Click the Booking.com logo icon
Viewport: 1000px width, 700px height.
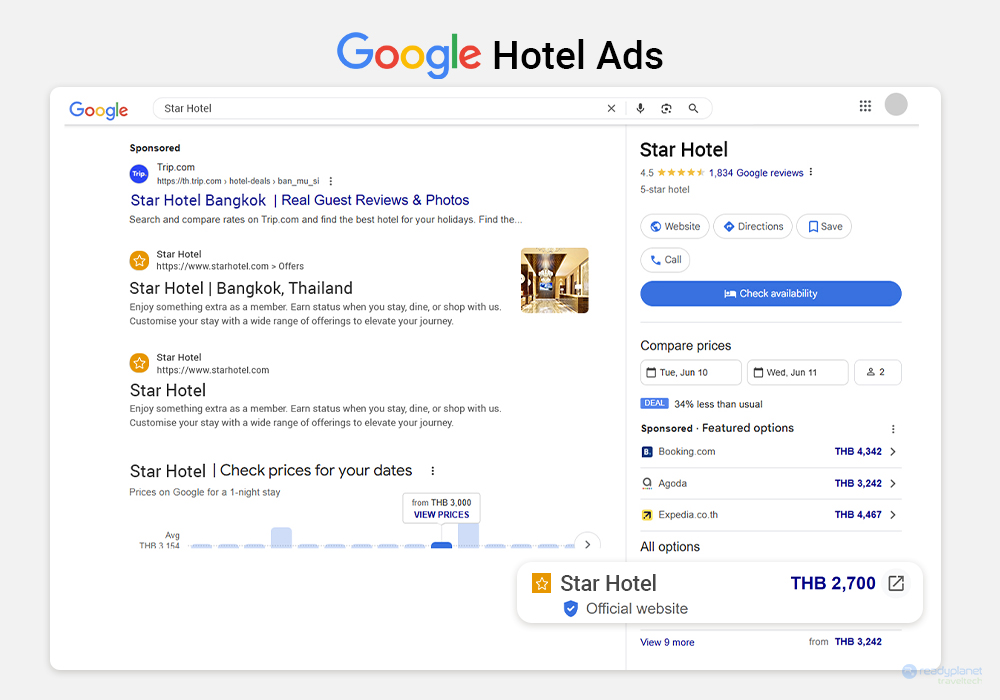click(x=647, y=452)
